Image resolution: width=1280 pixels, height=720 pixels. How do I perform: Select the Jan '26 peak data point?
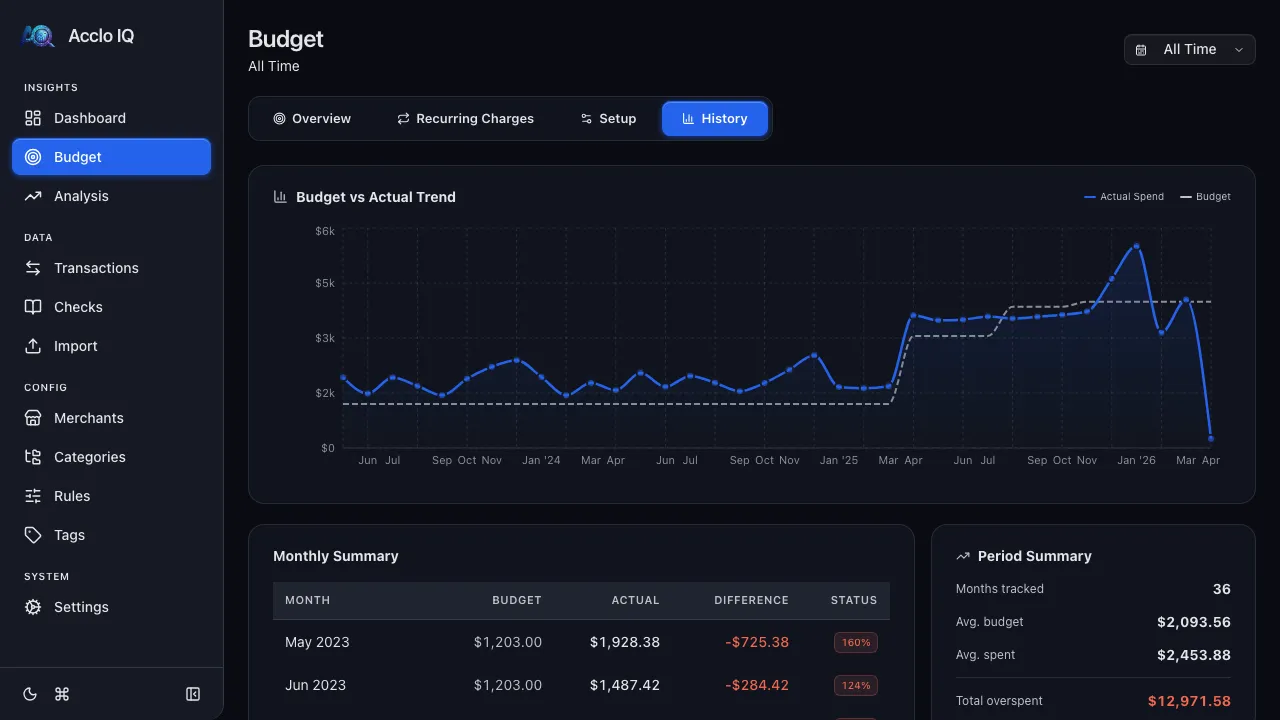click(x=1136, y=246)
